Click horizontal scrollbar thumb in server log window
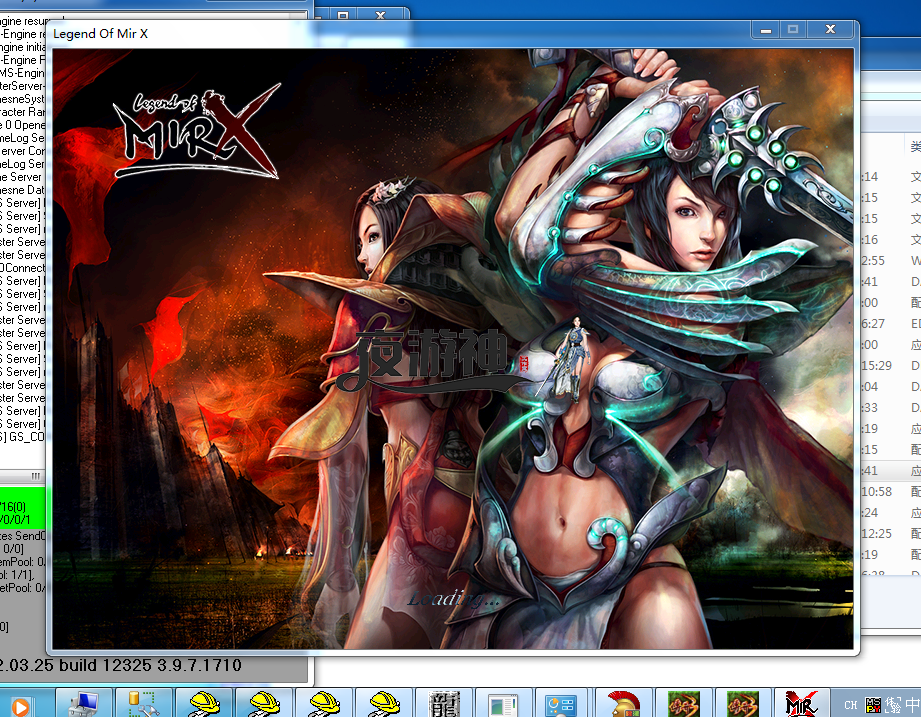 click(x=36, y=476)
